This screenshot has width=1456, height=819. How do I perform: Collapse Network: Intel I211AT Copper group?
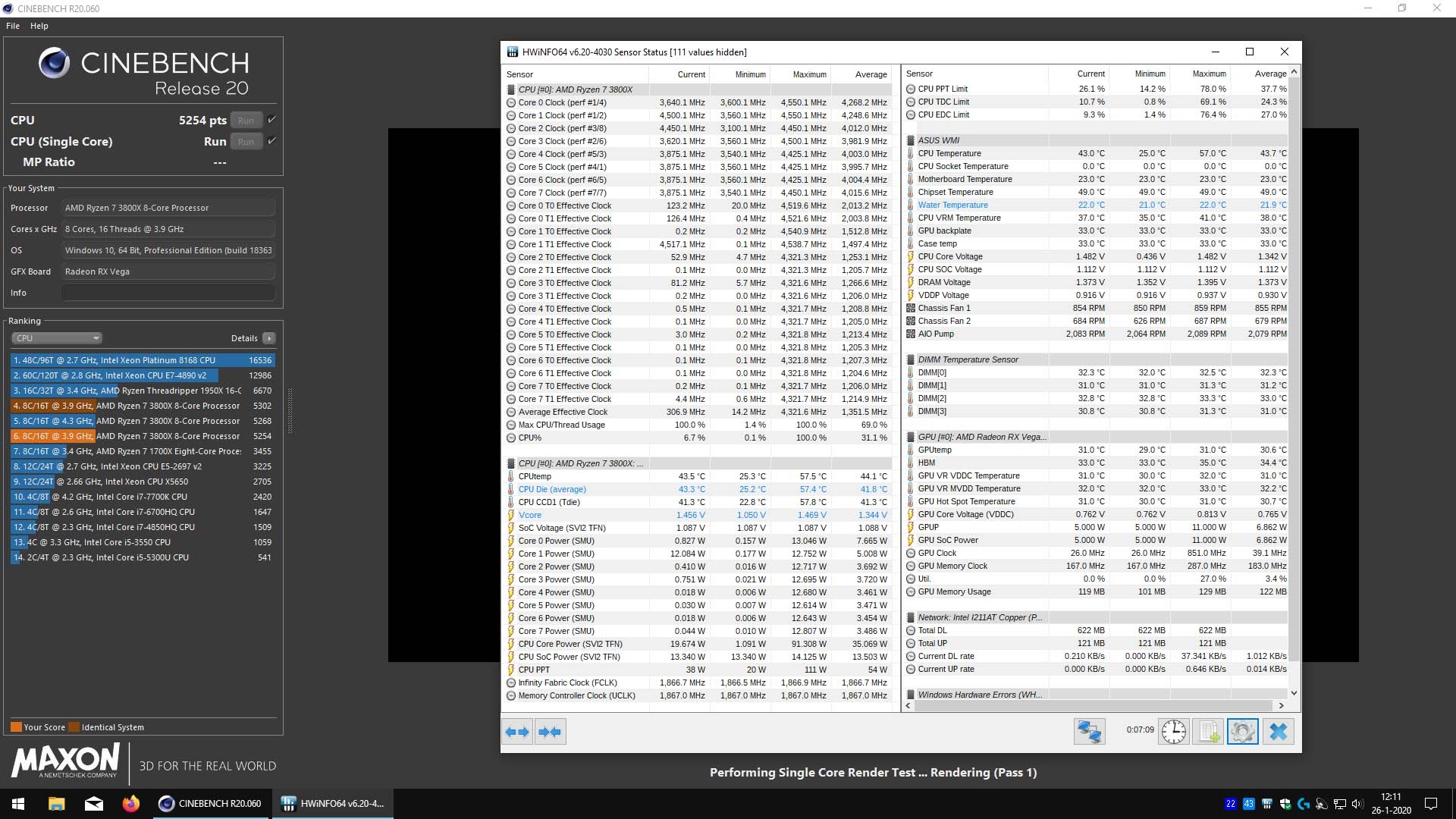911,617
